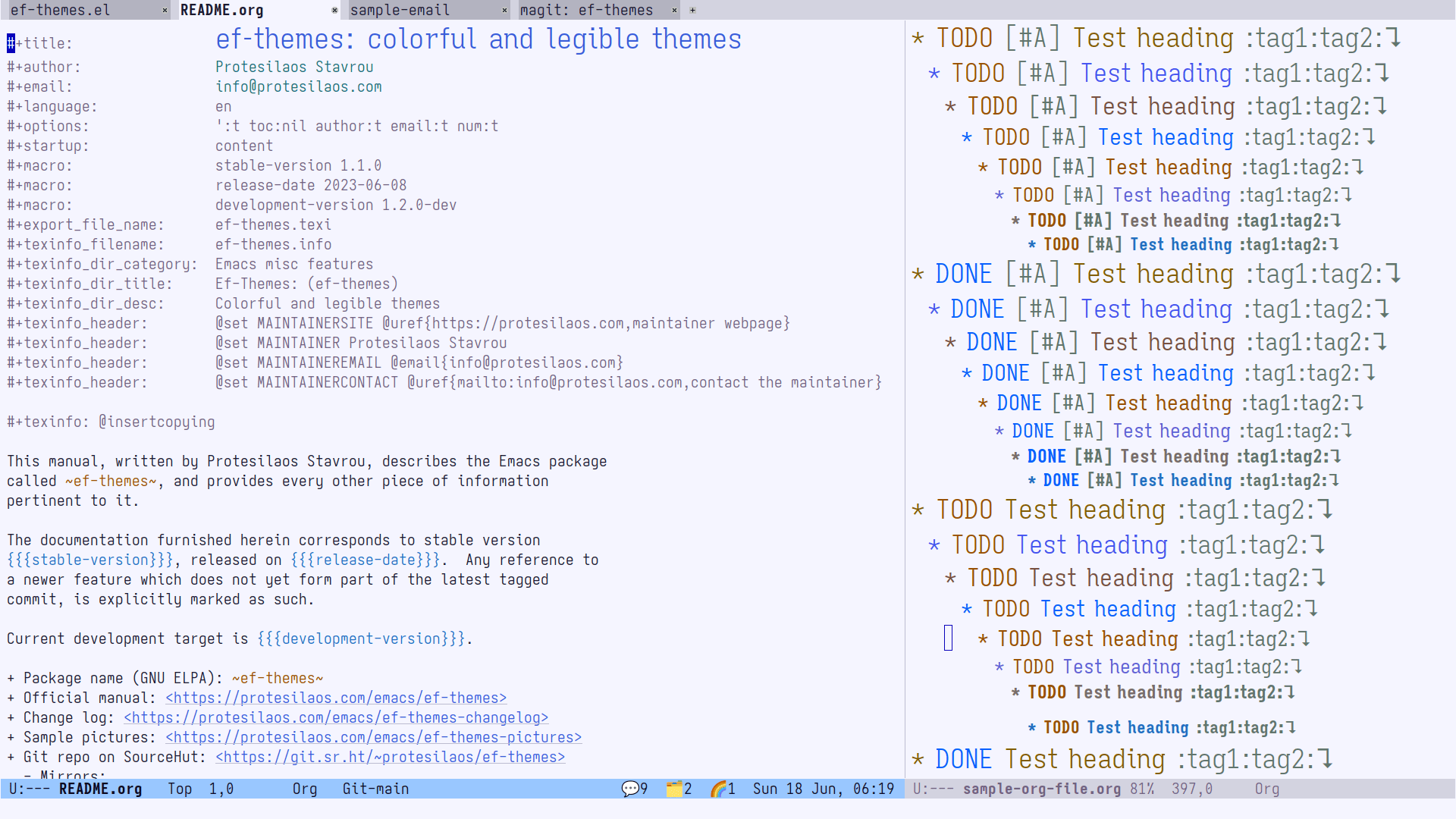This screenshot has width=1456, height=819.
Task: Click [#A] priority cookie of first top-level TODO heading
Action: [x=1033, y=38]
